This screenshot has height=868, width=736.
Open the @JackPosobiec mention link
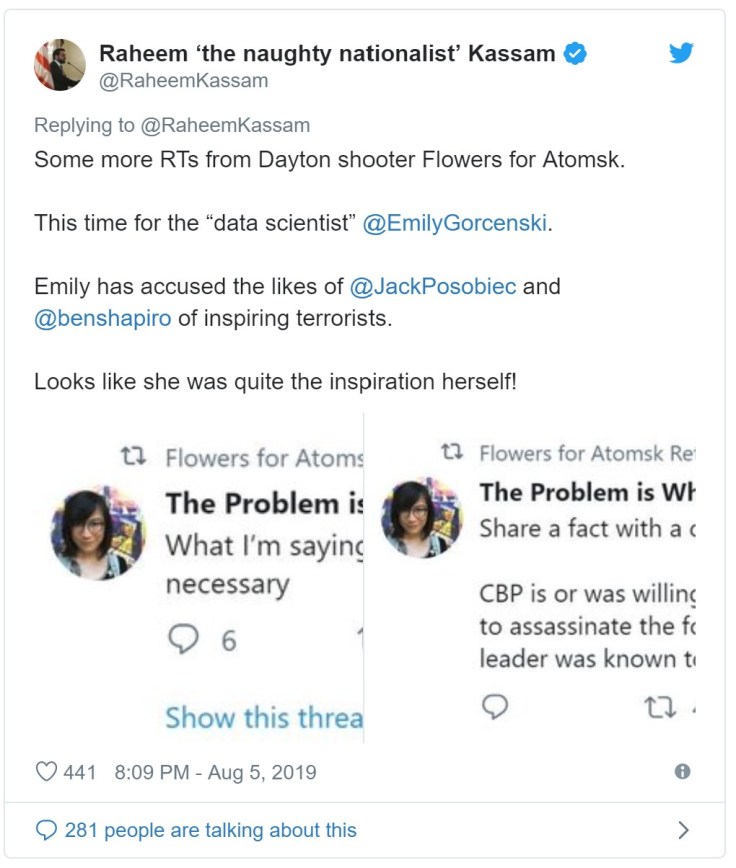click(433, 287)
